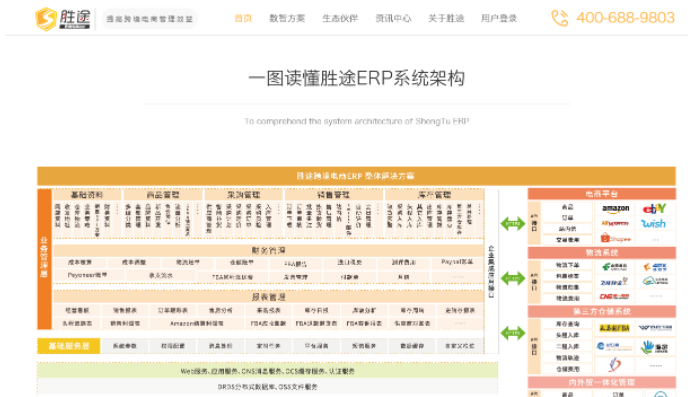
Task: Click the green double arrow beside 电商平台
Action: pyautogui.click(x=512, y=223)
